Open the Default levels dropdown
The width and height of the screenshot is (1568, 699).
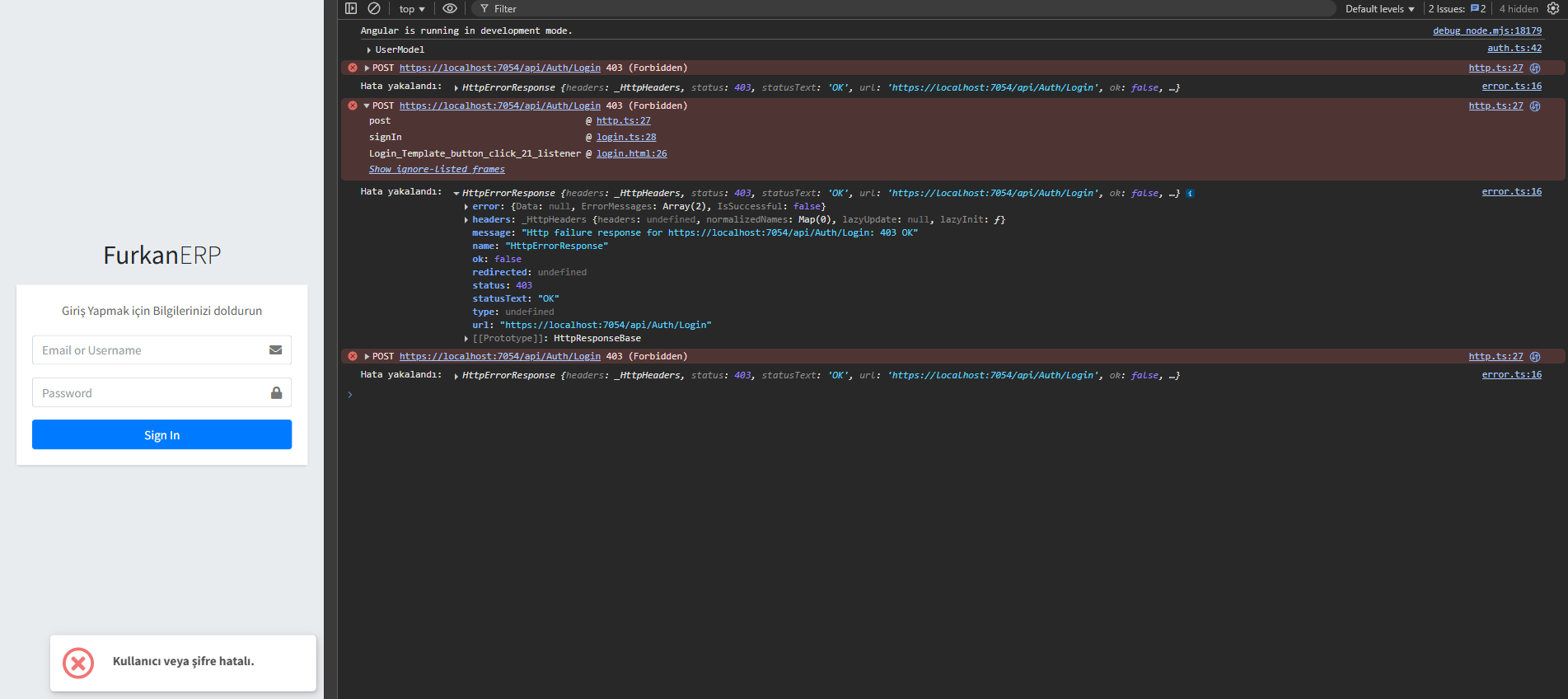tap(1379, 9)
